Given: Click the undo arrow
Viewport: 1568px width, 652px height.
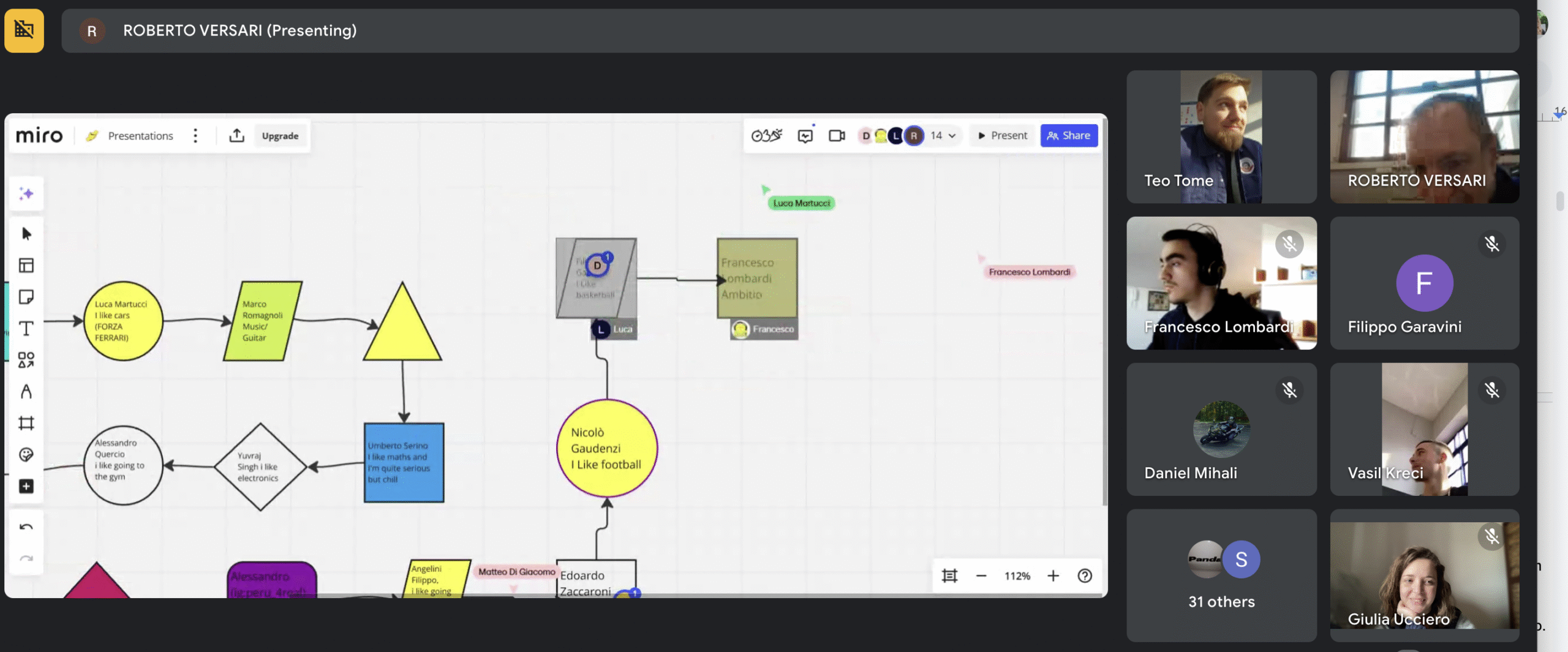Looking at the screenshot, I should pos(26,527).
